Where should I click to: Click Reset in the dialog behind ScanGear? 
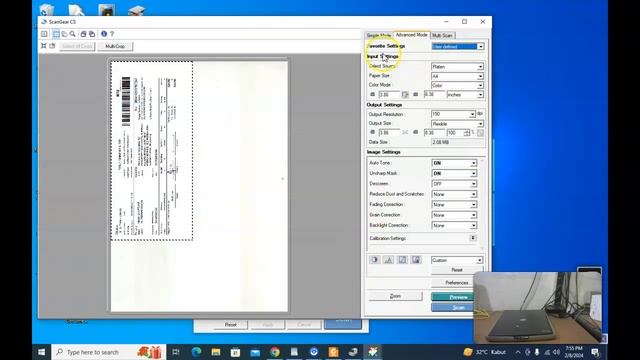click(x=231, y=324)
